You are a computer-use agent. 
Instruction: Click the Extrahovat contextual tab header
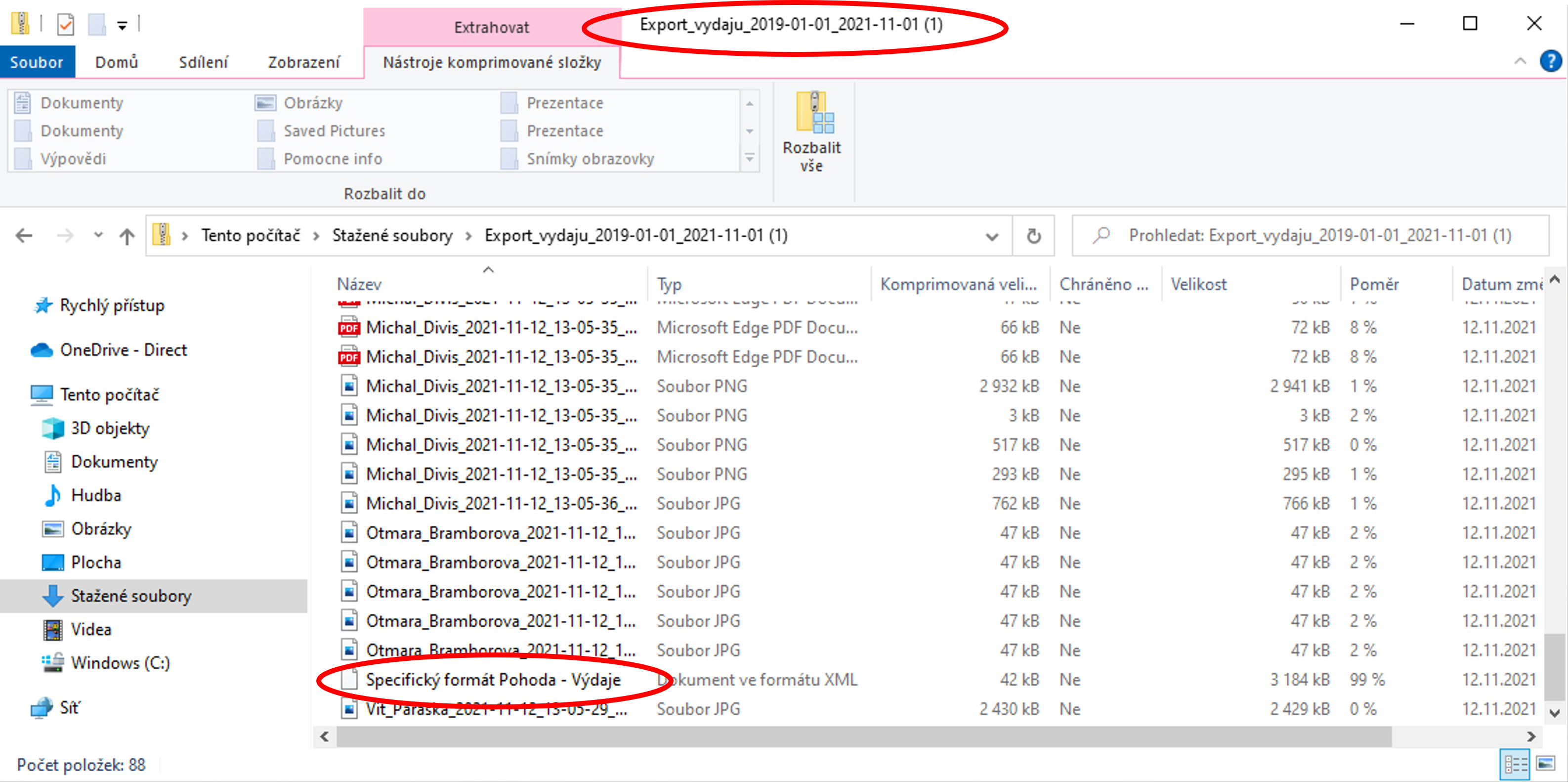coord(492,27)
